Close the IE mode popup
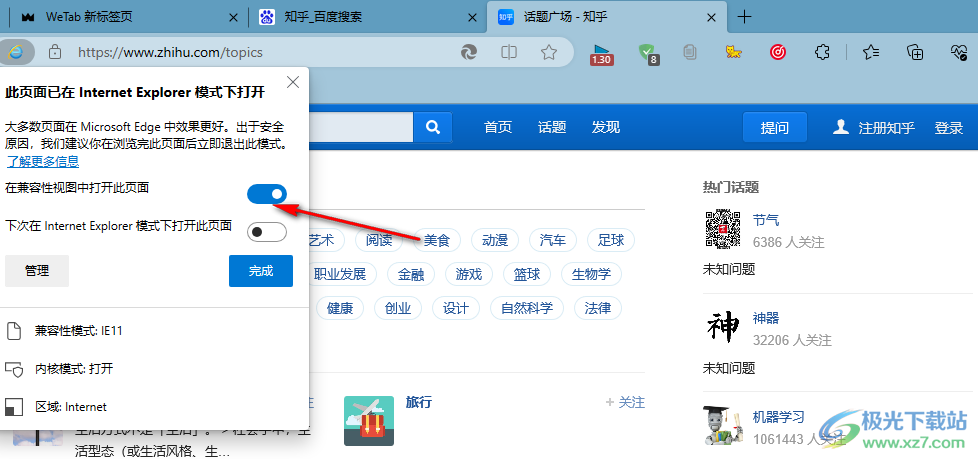This screenshot has height=459, width=978. [293, 82]
